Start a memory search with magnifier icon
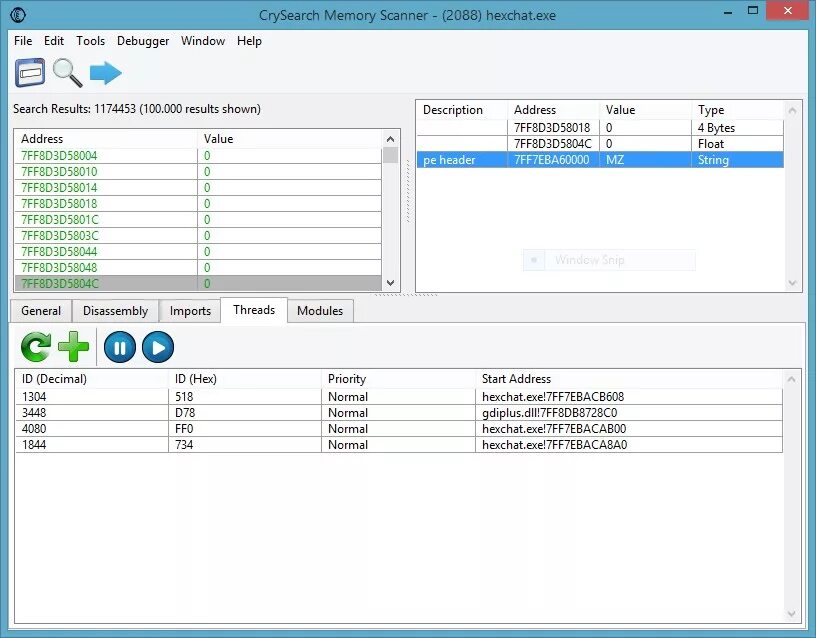The image size is (816, 638). click(x=68, y=73)
